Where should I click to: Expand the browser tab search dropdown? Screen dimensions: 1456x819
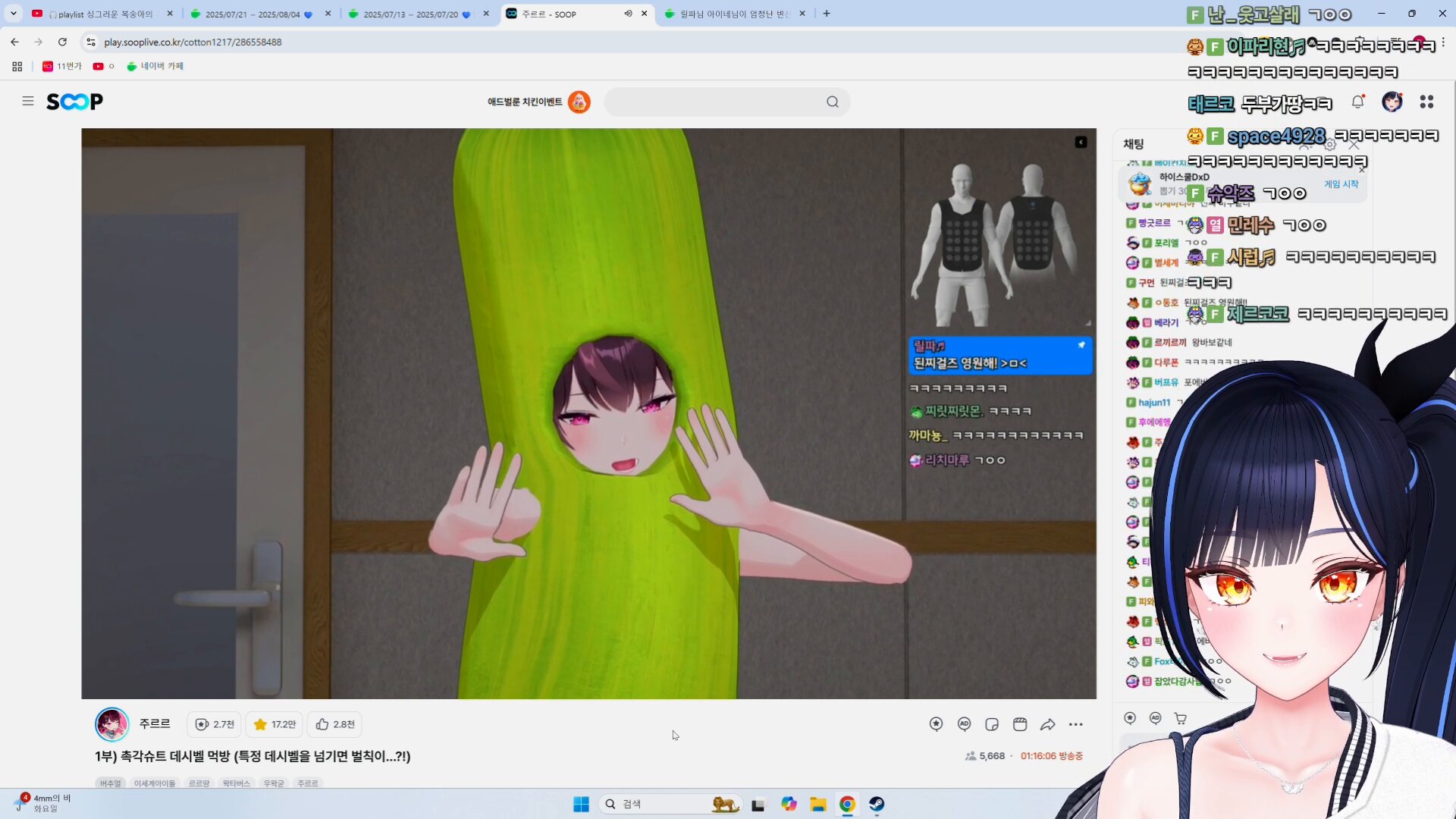(x=13, y=13)
